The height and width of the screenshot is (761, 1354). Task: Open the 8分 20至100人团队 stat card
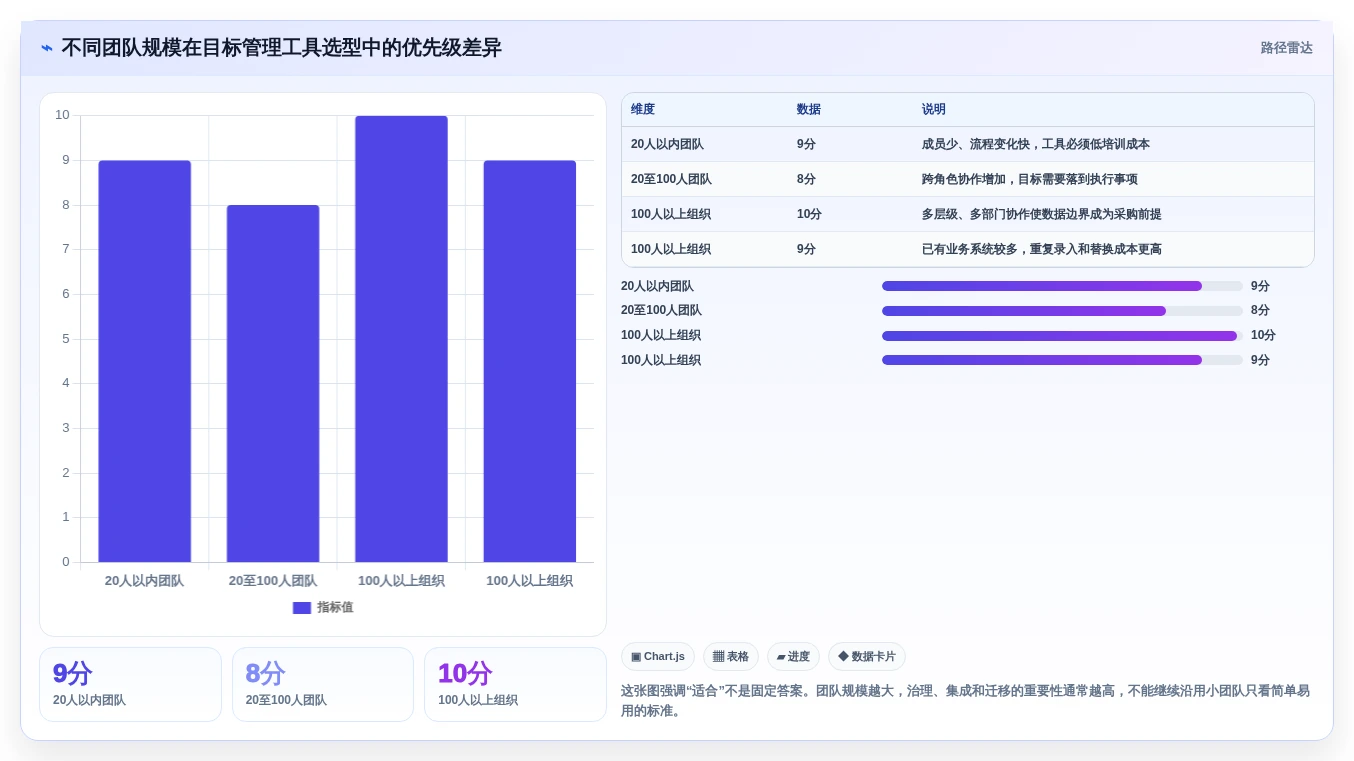[323, 684]
